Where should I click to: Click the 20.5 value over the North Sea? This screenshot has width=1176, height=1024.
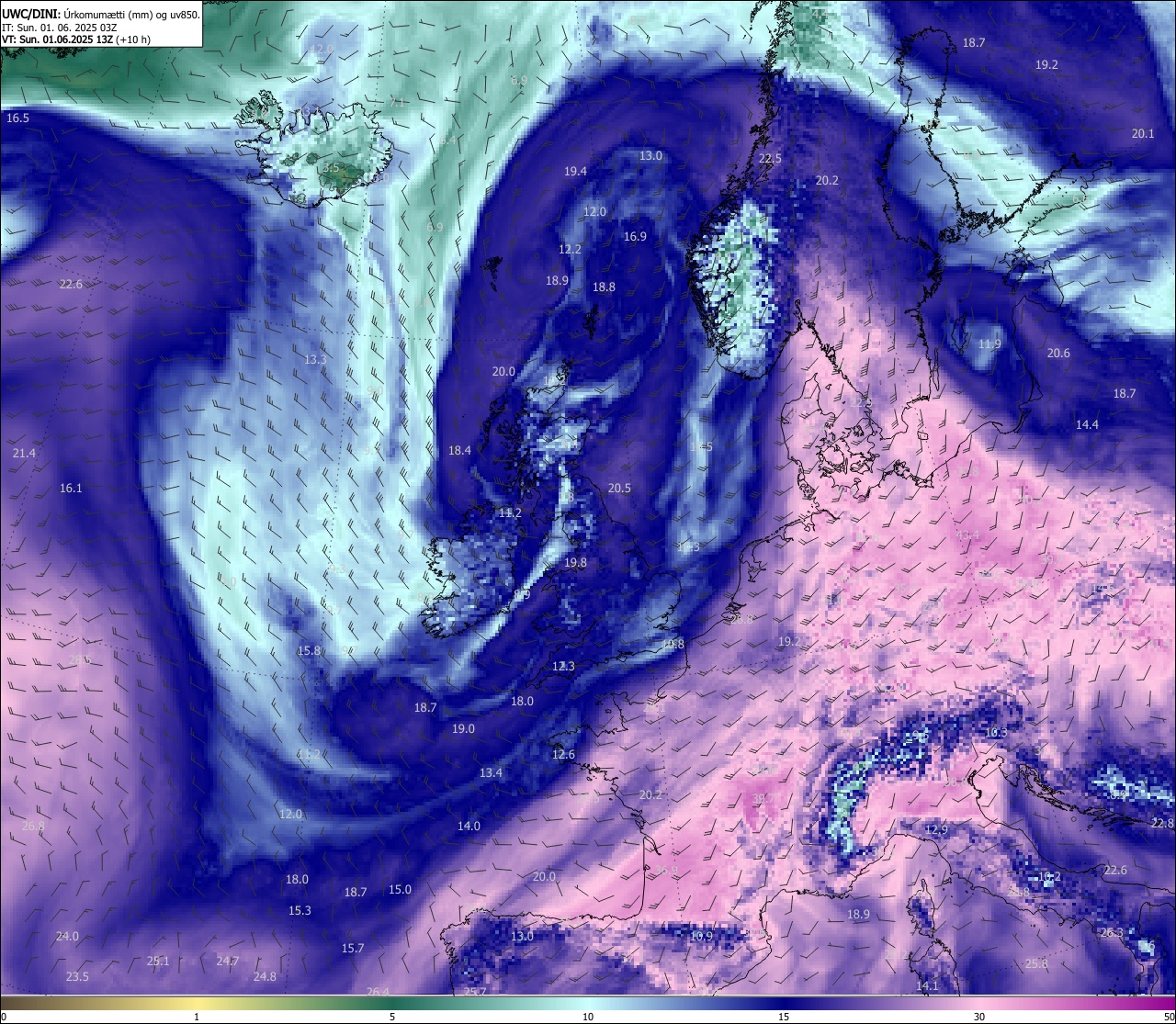[619, 488]
